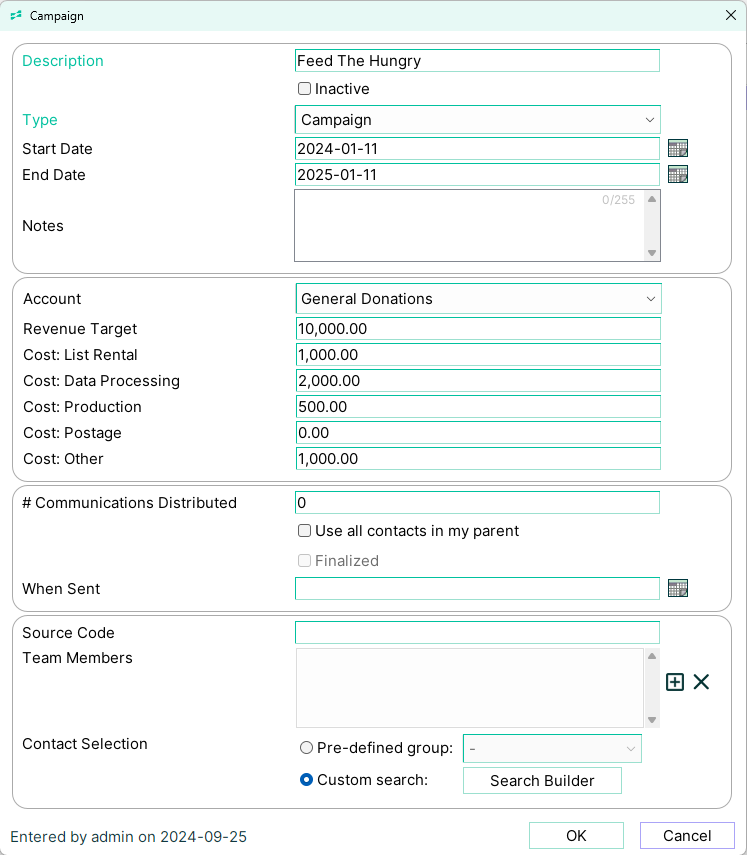Confirm the campaign with OK
This screenshot has width=747, height=855.
[x=576, y=836]
